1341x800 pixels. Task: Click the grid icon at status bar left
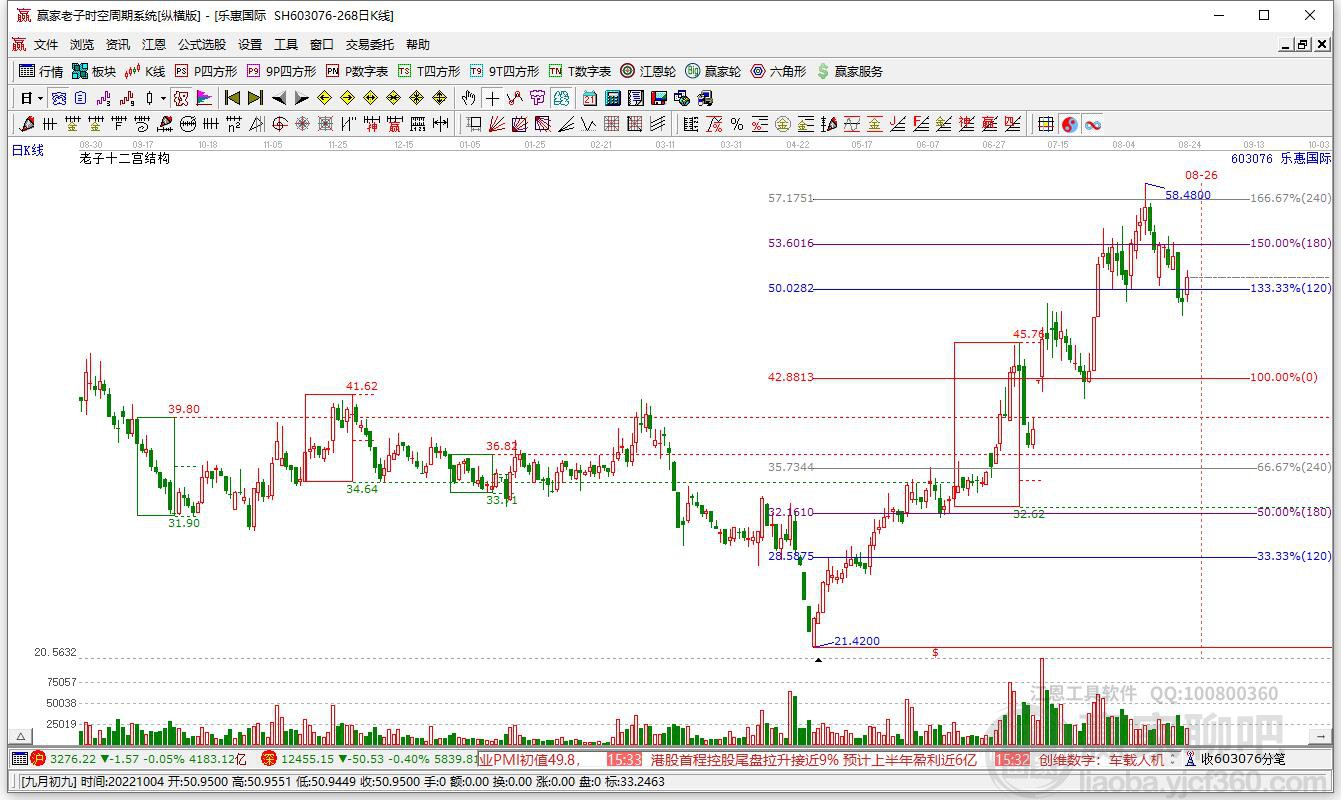pos(19,759)
